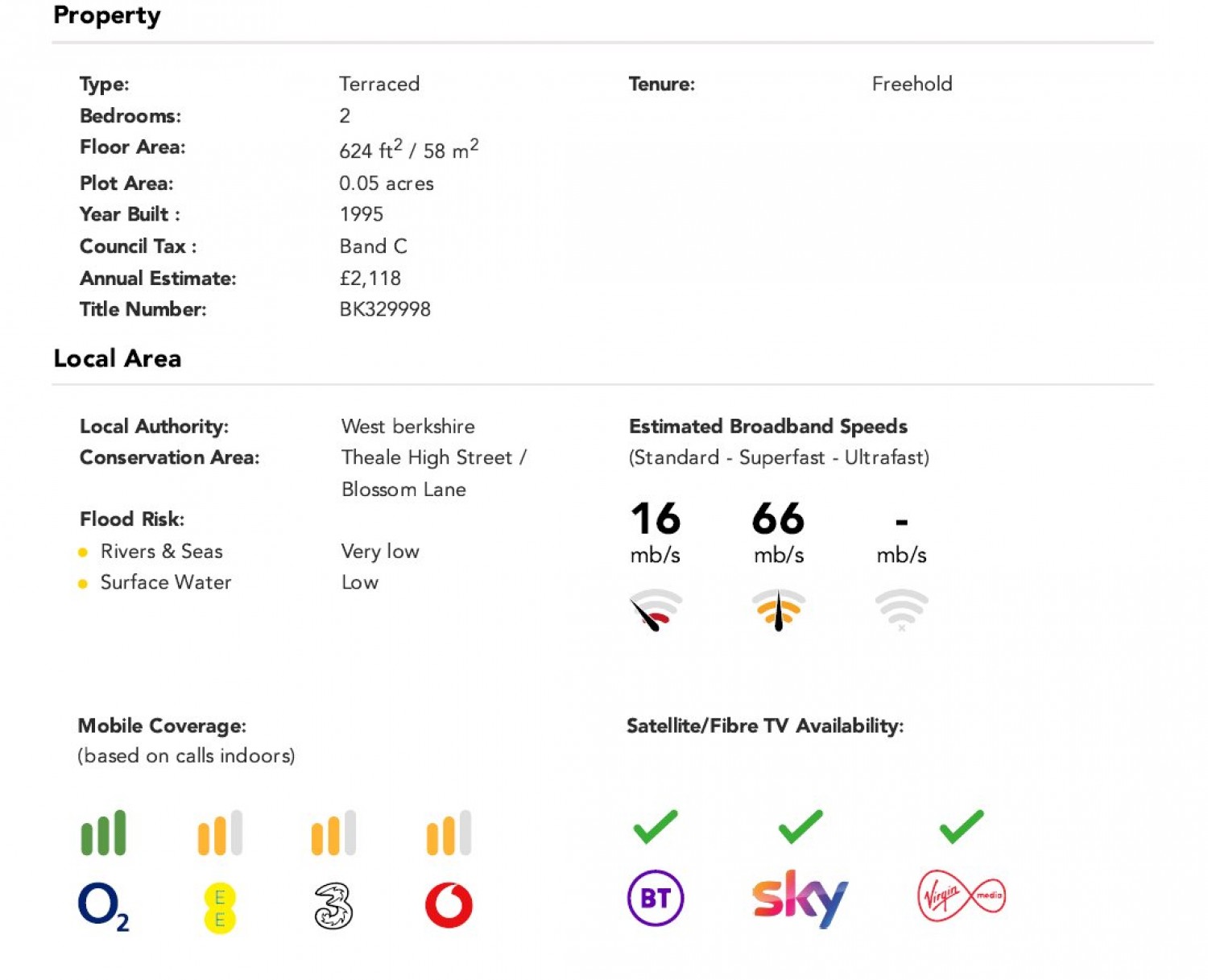The height and width of the screenshot is (980, 1208).
Task: Select the title number BK329998
Action: (x=385, y=309)
